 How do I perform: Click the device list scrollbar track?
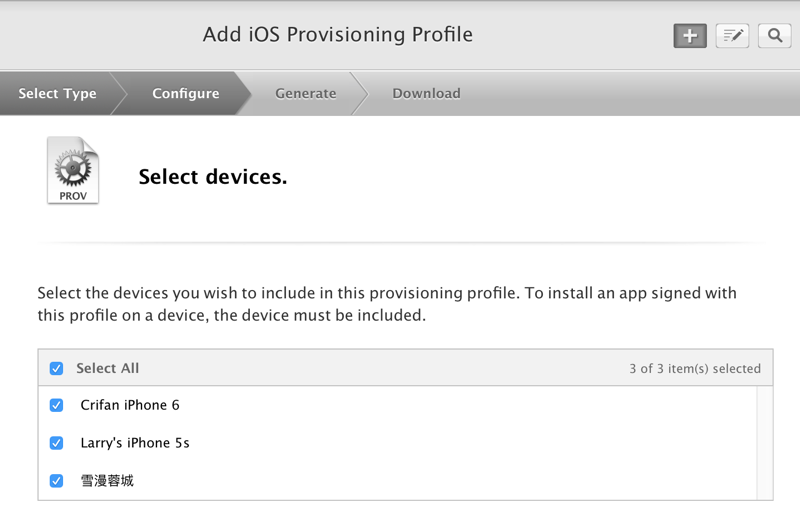[765, 443]
